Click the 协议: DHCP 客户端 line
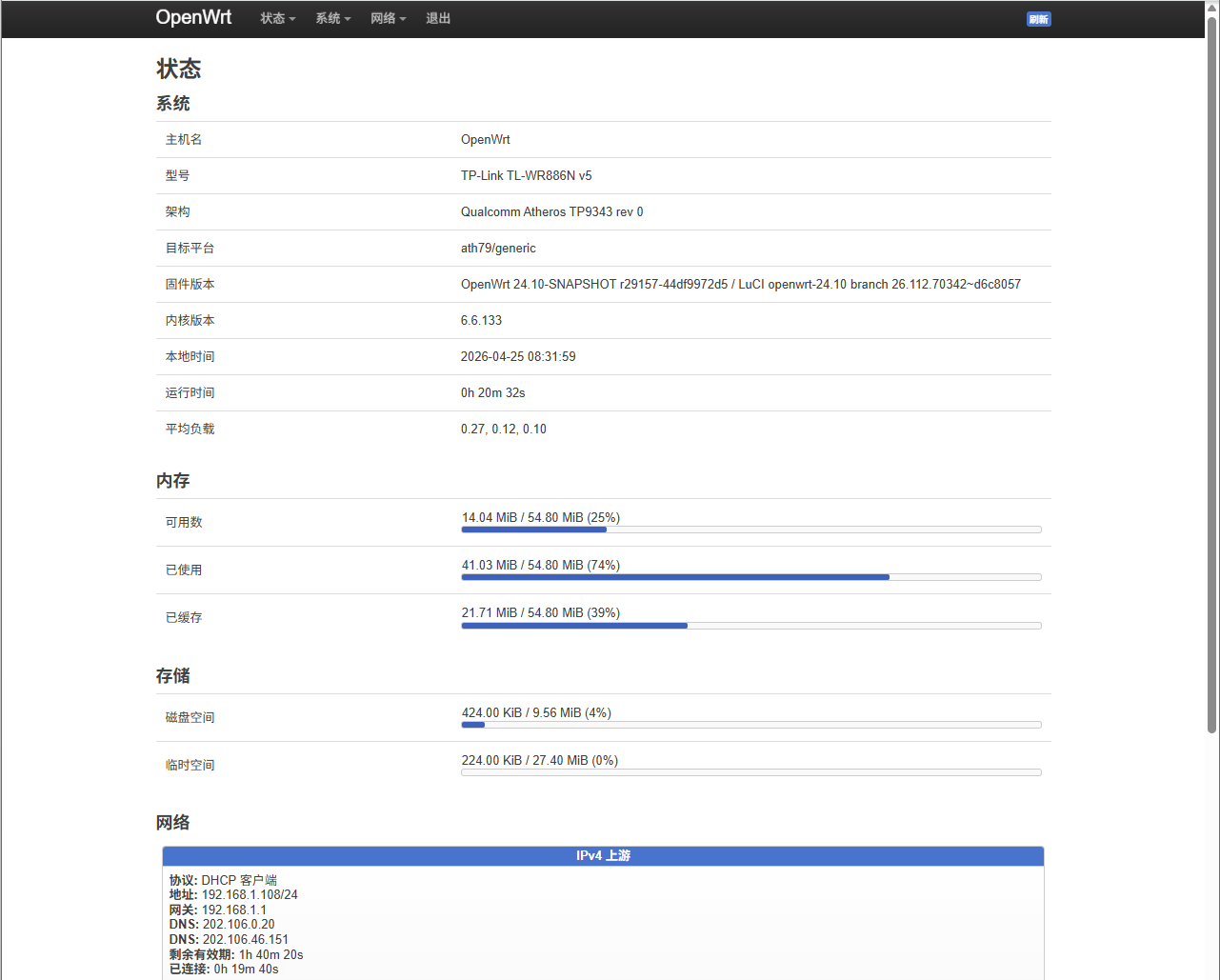The image size is (1220, 980). click(x=223, y=880)
